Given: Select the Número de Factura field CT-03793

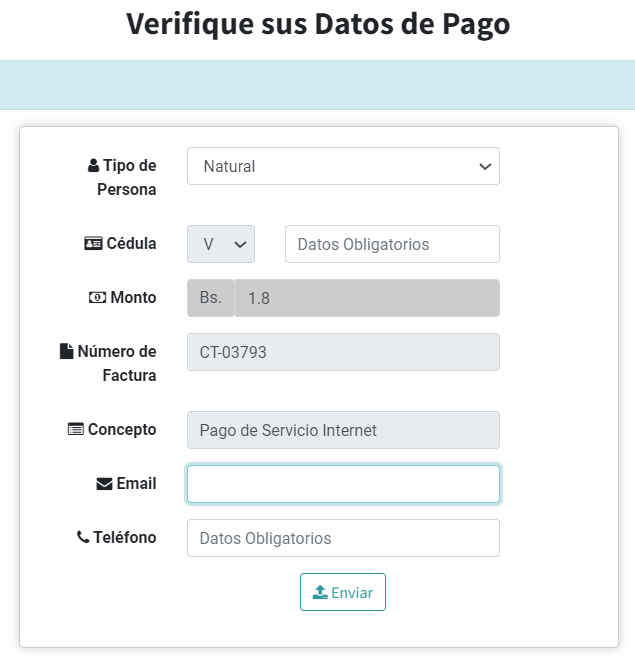Looking at the screenshot, I should (343, 352).
